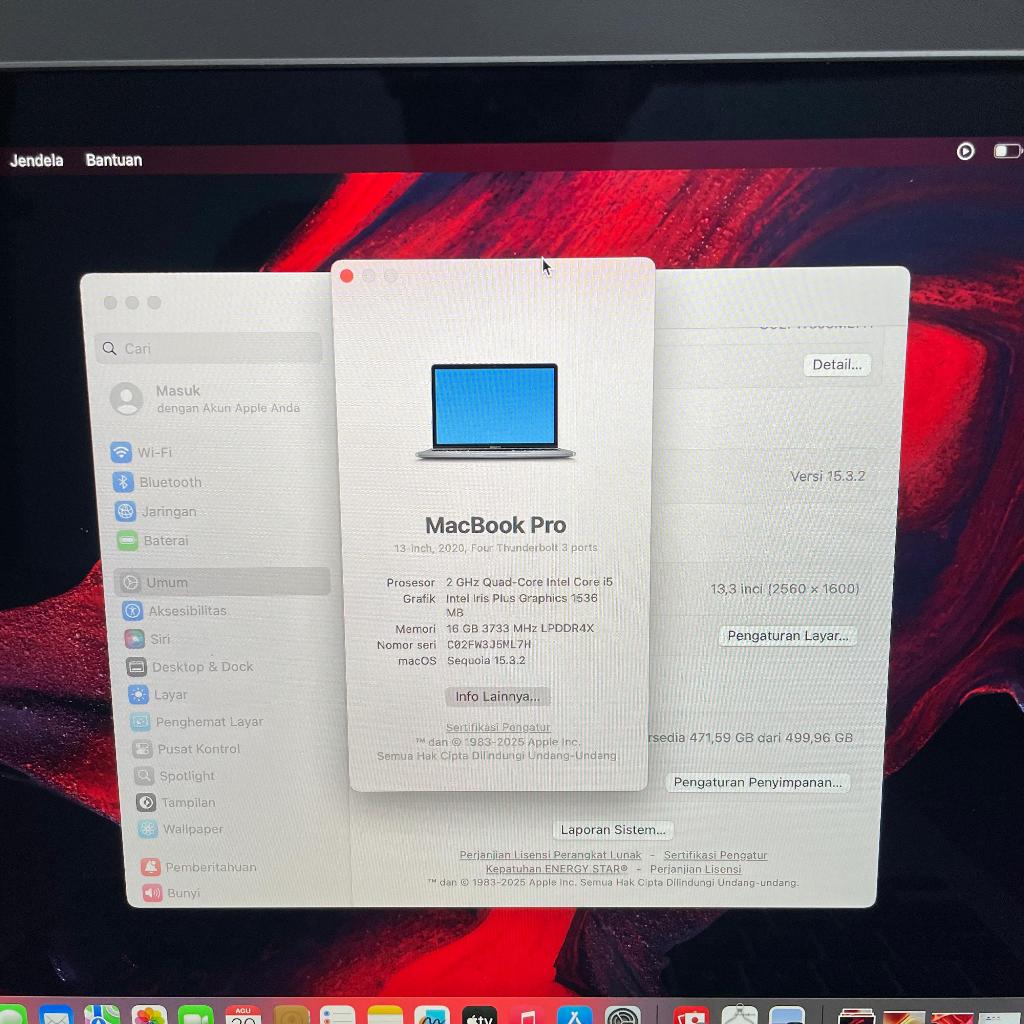Go to Baterai settings

165,540
